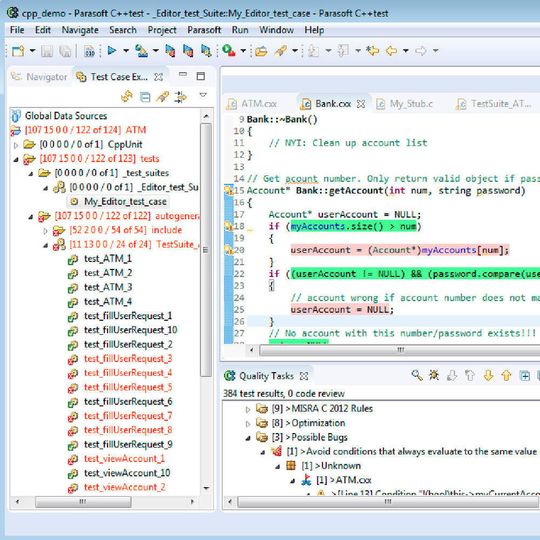Viewport: 540px width, 540px height.
Task: Select test_ATM_1 in the tree
Action: pyautogui.click(x=108, y=259)
